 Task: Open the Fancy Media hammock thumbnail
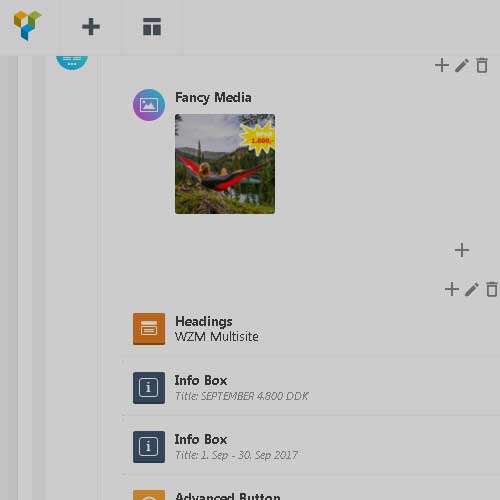[225, 164]
